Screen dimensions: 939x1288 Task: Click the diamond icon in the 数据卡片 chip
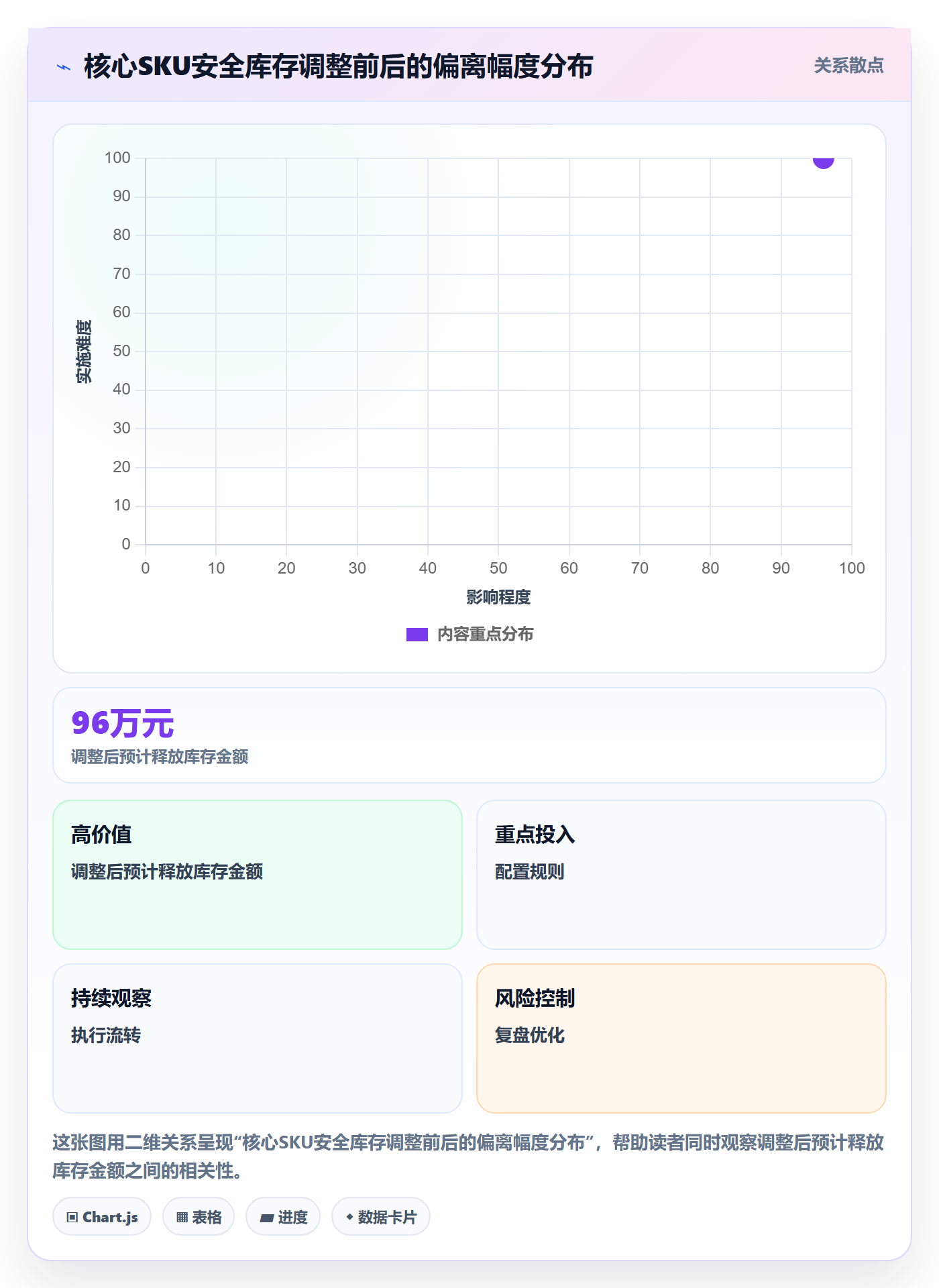pos(349,1216)
